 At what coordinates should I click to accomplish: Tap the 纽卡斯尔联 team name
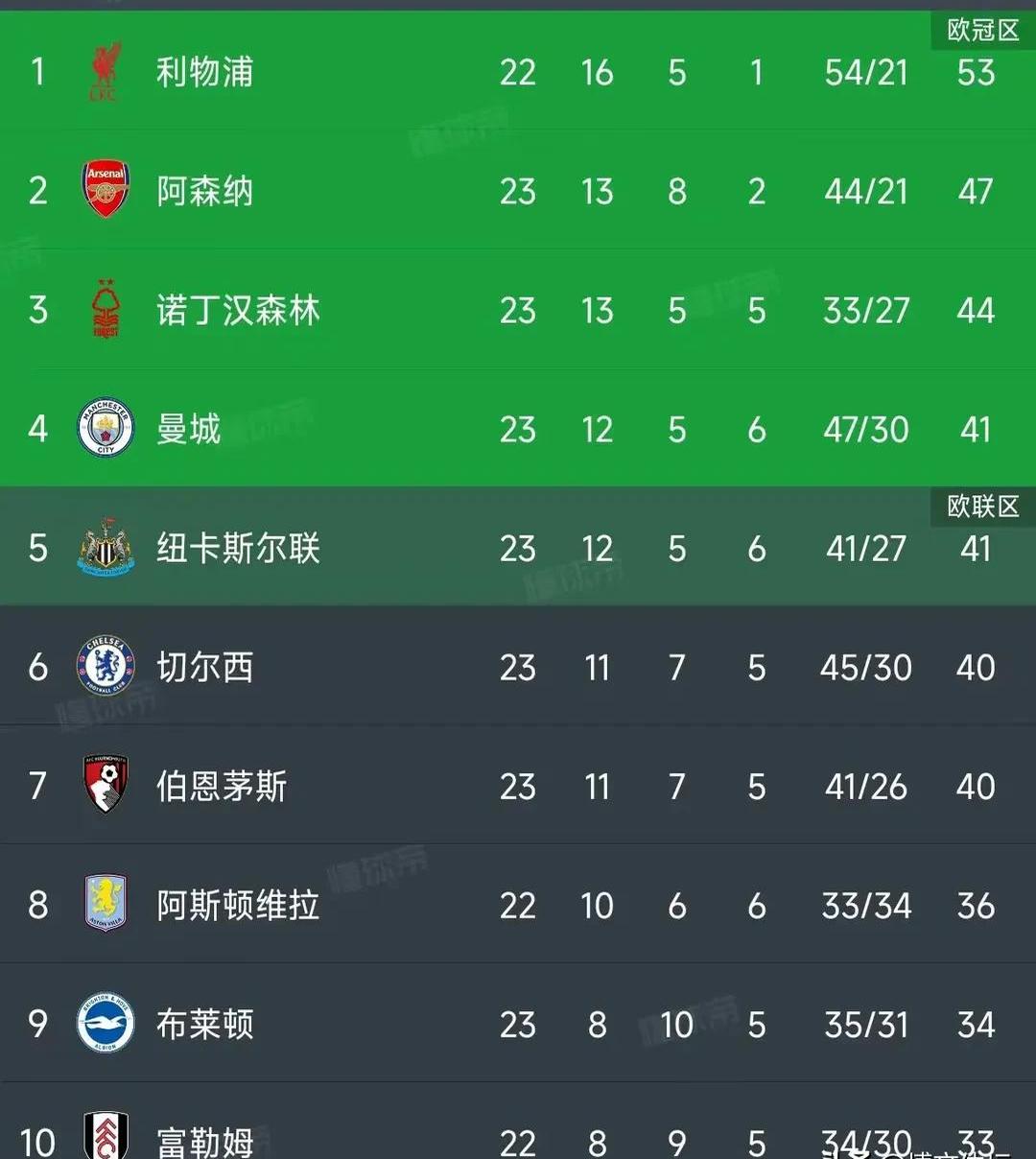238,548
